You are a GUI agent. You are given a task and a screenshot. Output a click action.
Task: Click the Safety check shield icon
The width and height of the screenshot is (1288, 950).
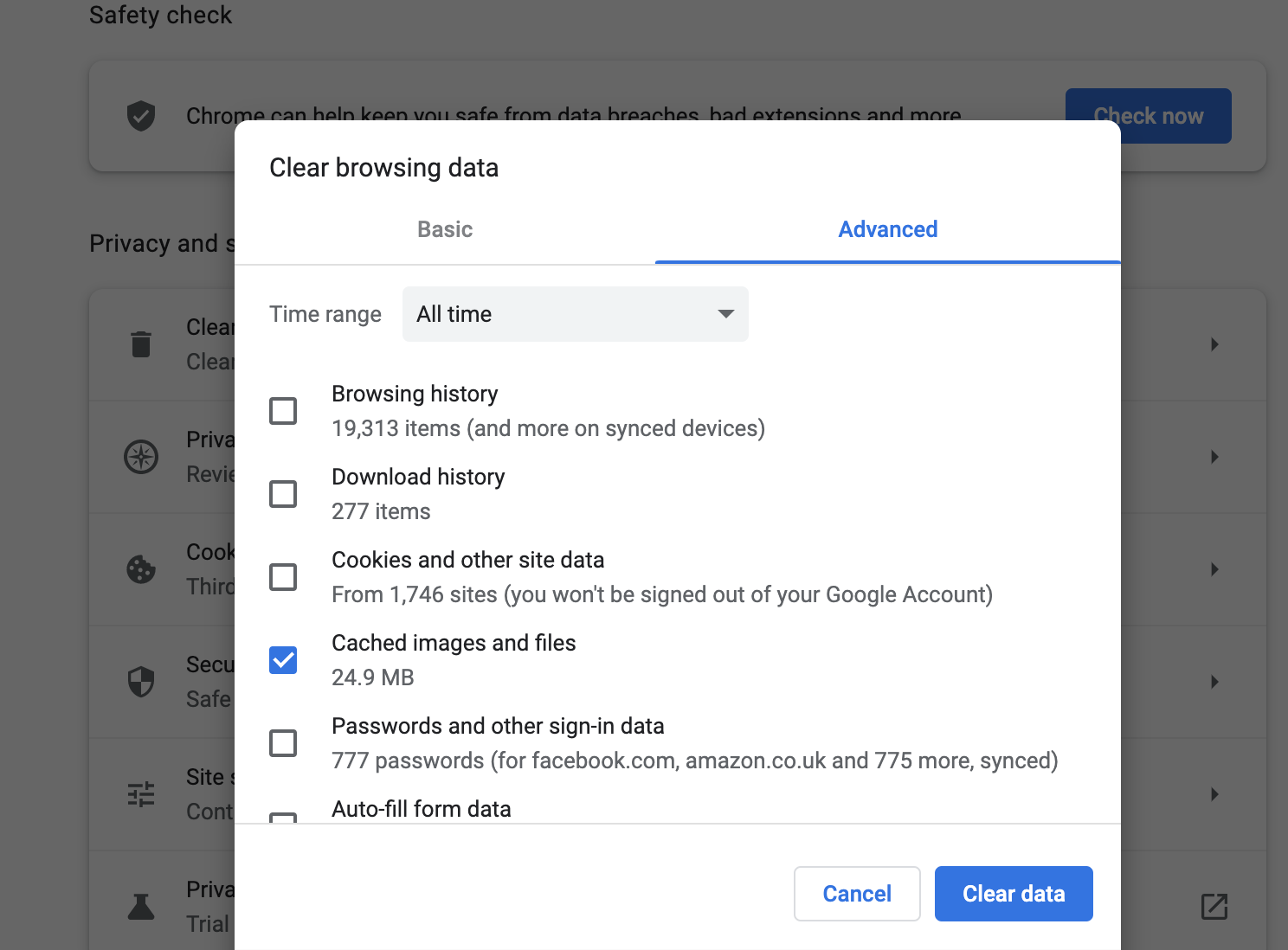pyautogui.click(x=141, y=115)
